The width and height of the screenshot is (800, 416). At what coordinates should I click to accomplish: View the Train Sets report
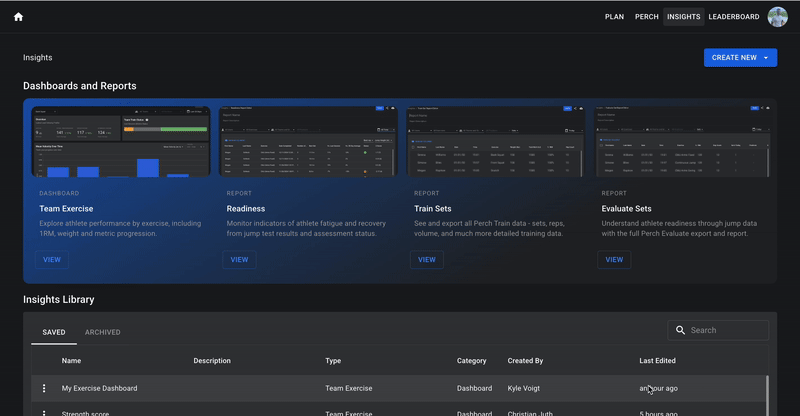(427, 260)
